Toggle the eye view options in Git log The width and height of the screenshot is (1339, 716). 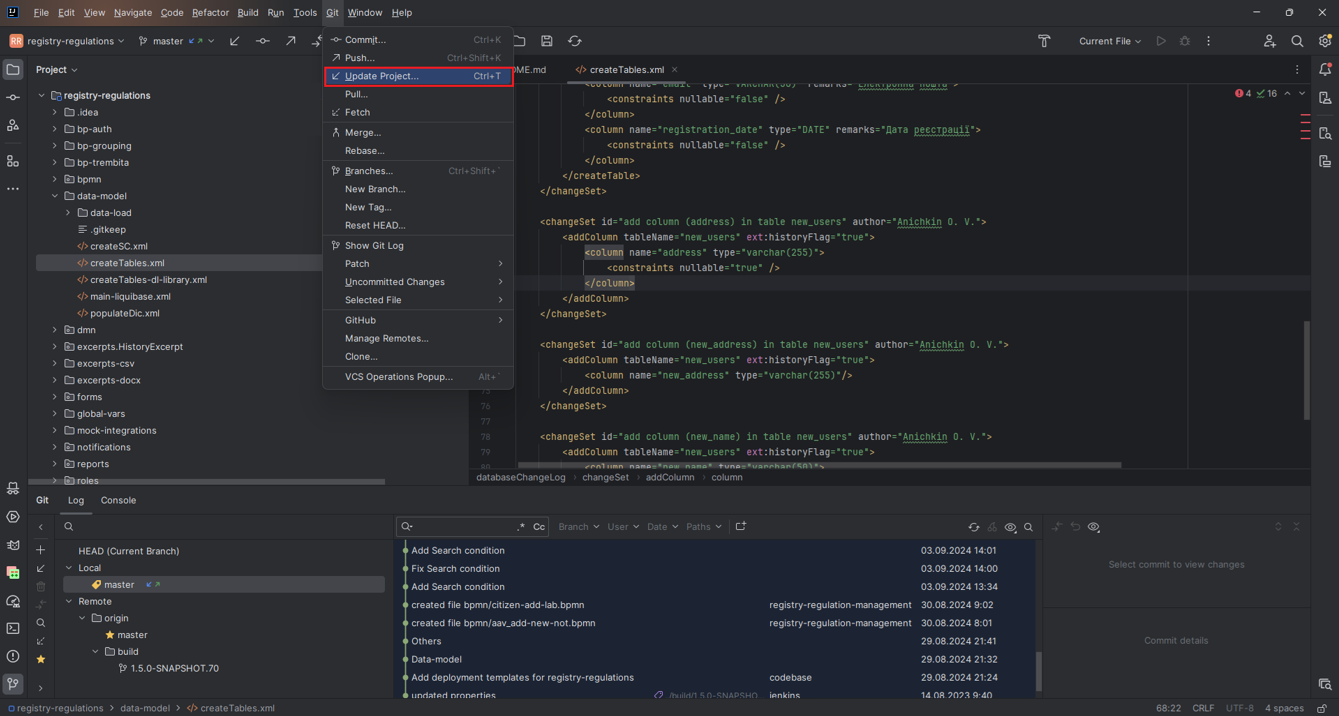[x=1010, y=527]
